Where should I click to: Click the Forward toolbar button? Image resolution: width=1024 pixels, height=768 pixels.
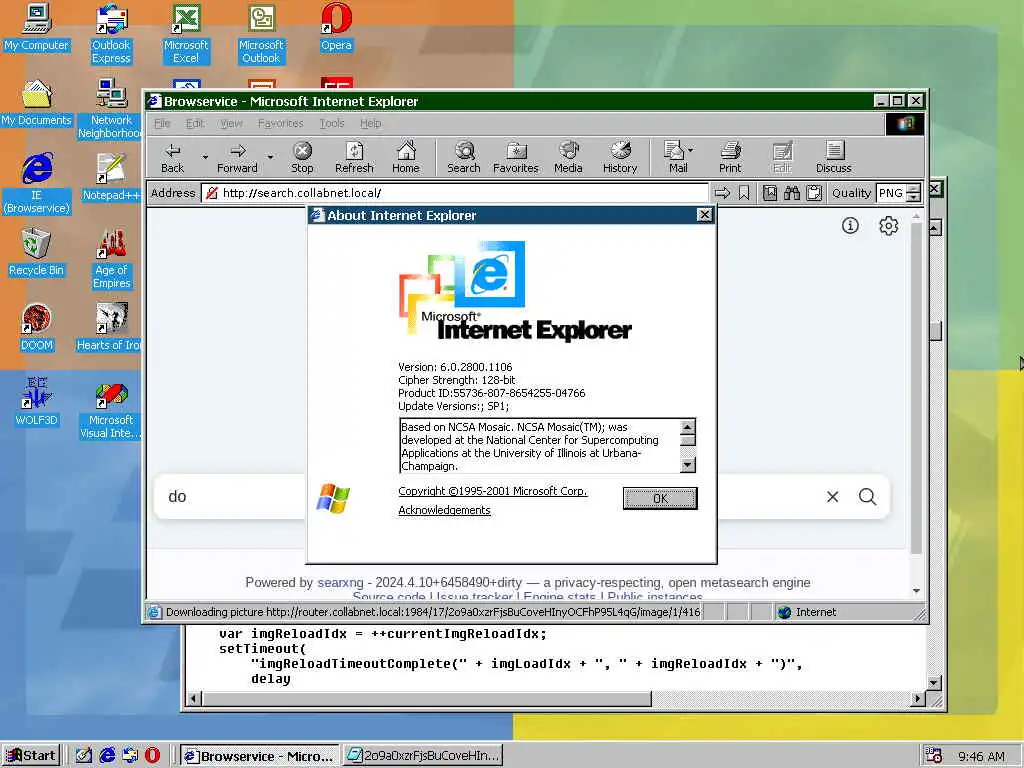point(238,158)
